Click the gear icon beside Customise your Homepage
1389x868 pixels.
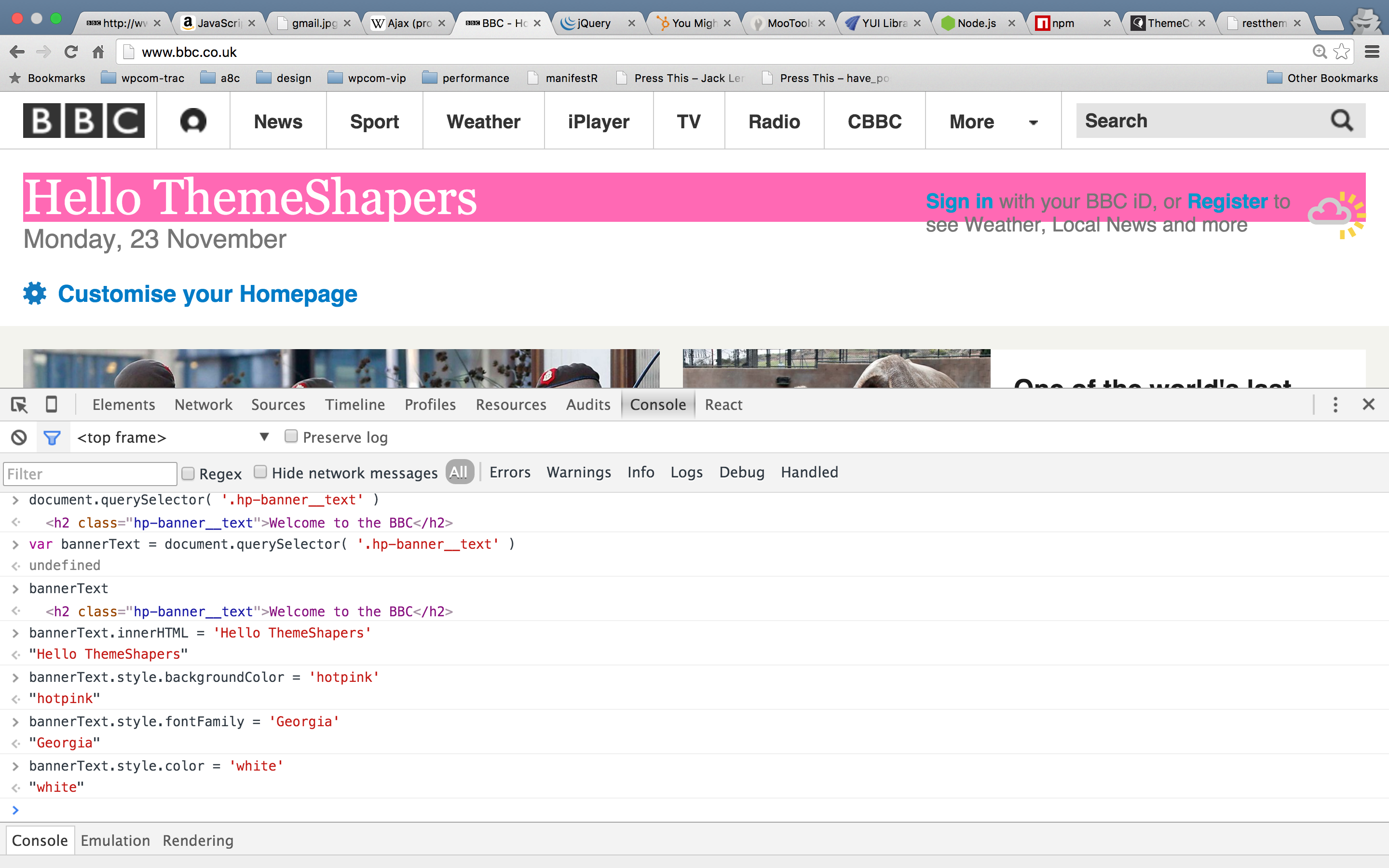pos(34,293)
